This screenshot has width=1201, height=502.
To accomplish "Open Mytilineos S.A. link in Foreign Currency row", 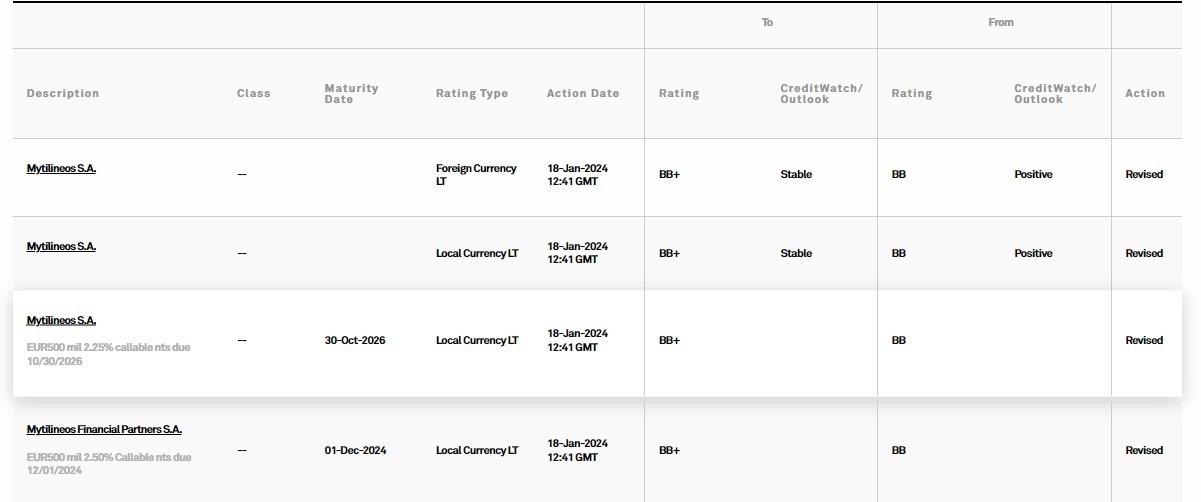I will [x=61, y=168].
